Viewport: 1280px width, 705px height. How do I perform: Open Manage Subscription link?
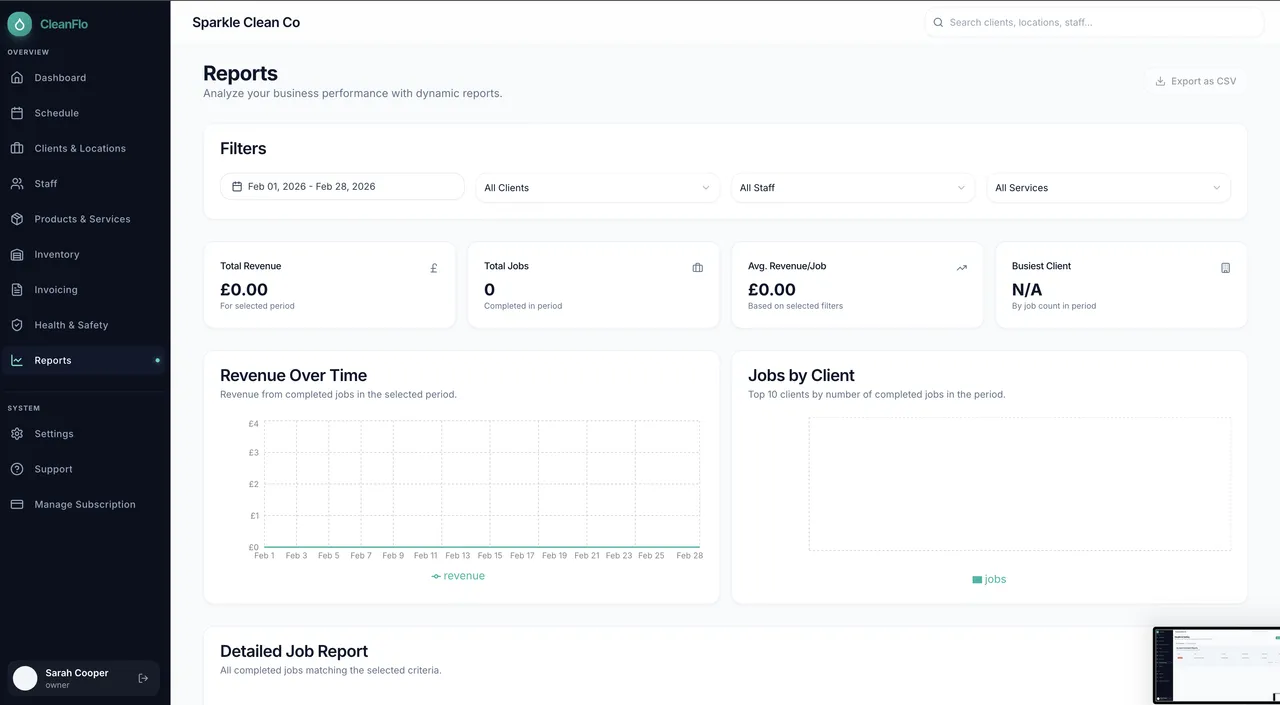coord(85,505)
